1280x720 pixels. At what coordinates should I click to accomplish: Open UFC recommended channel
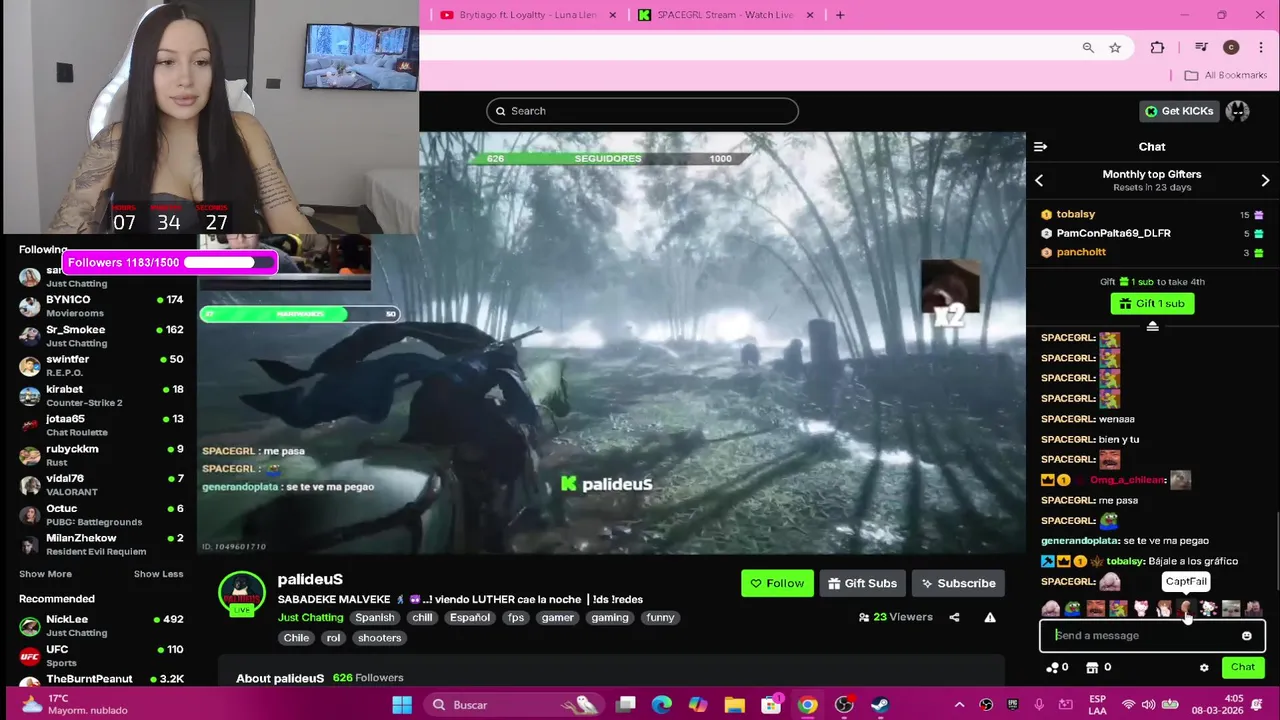pyautogui.click(x=101, y=656)
